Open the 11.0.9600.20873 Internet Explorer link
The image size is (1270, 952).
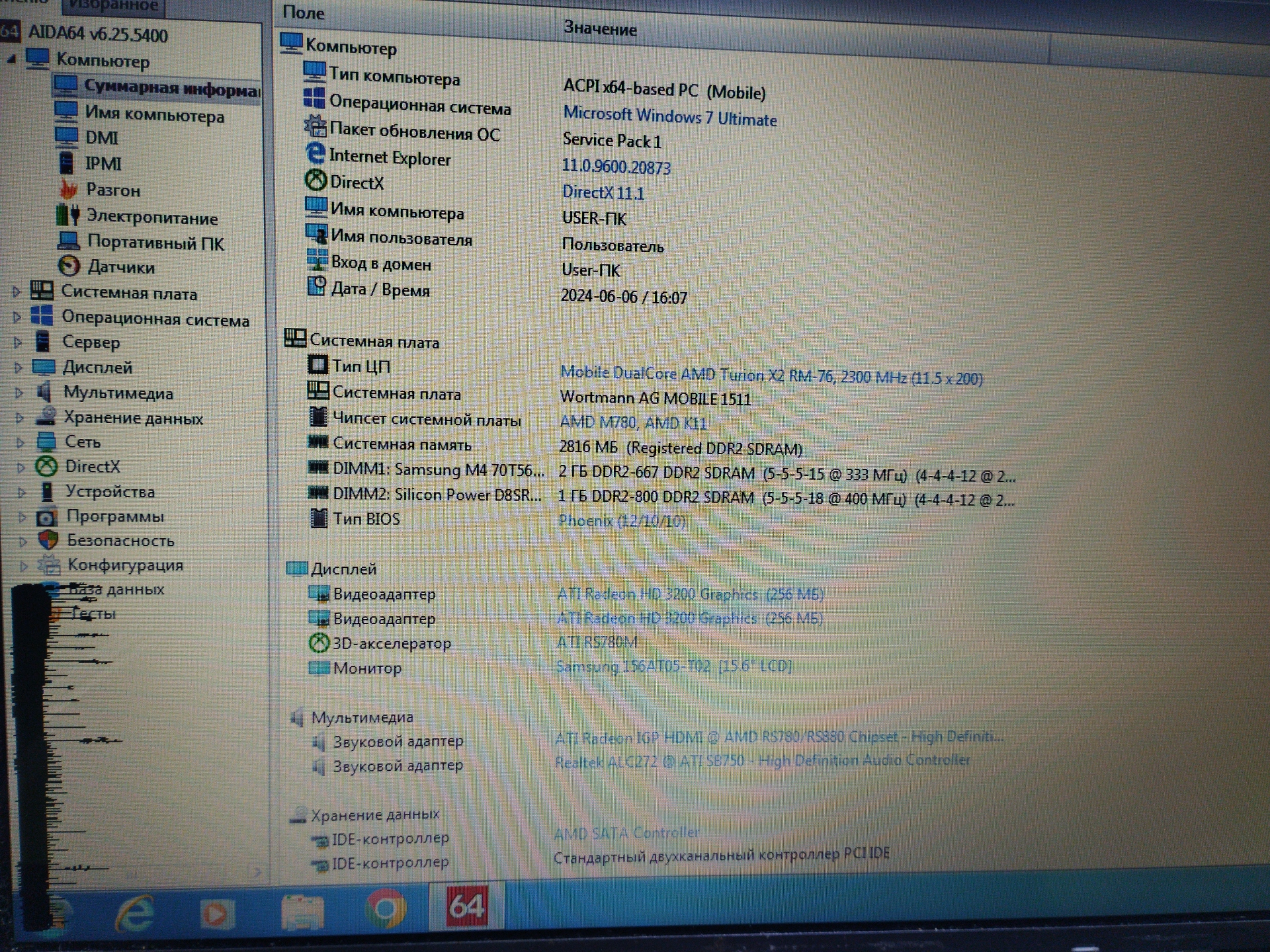(616, 167)
